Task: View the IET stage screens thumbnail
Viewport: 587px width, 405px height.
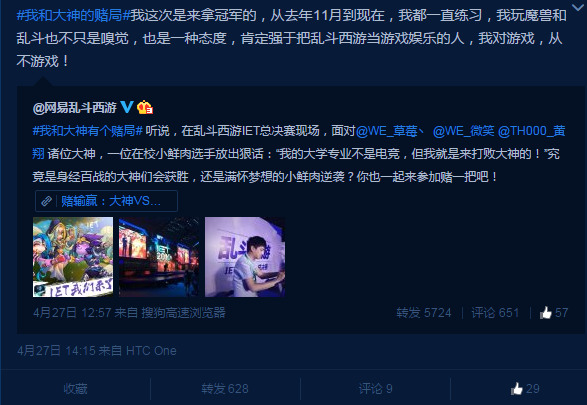Action: pyautogui.click(x=159, y=257)
